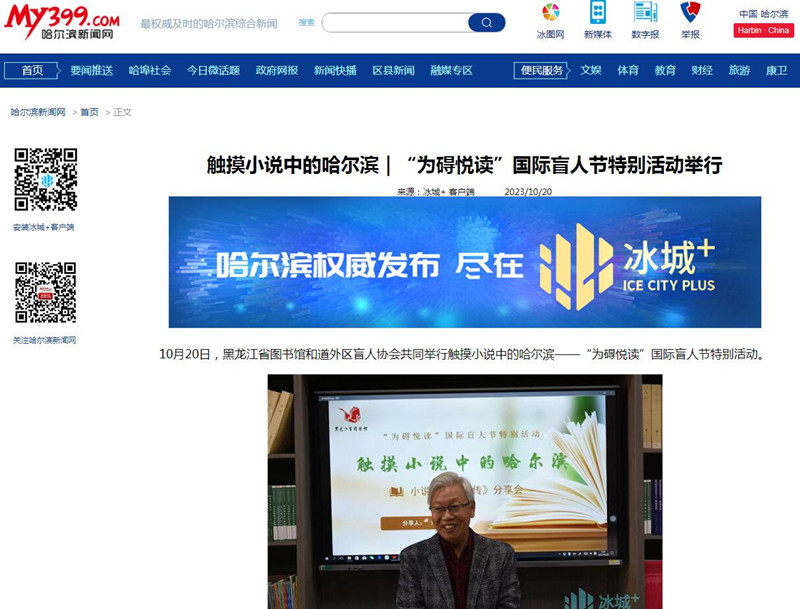The height and width of the screenshot is (609, 800).
Task: Click the 冰城+ ICE CITY PLUS banner
Action: coord(464,262)
